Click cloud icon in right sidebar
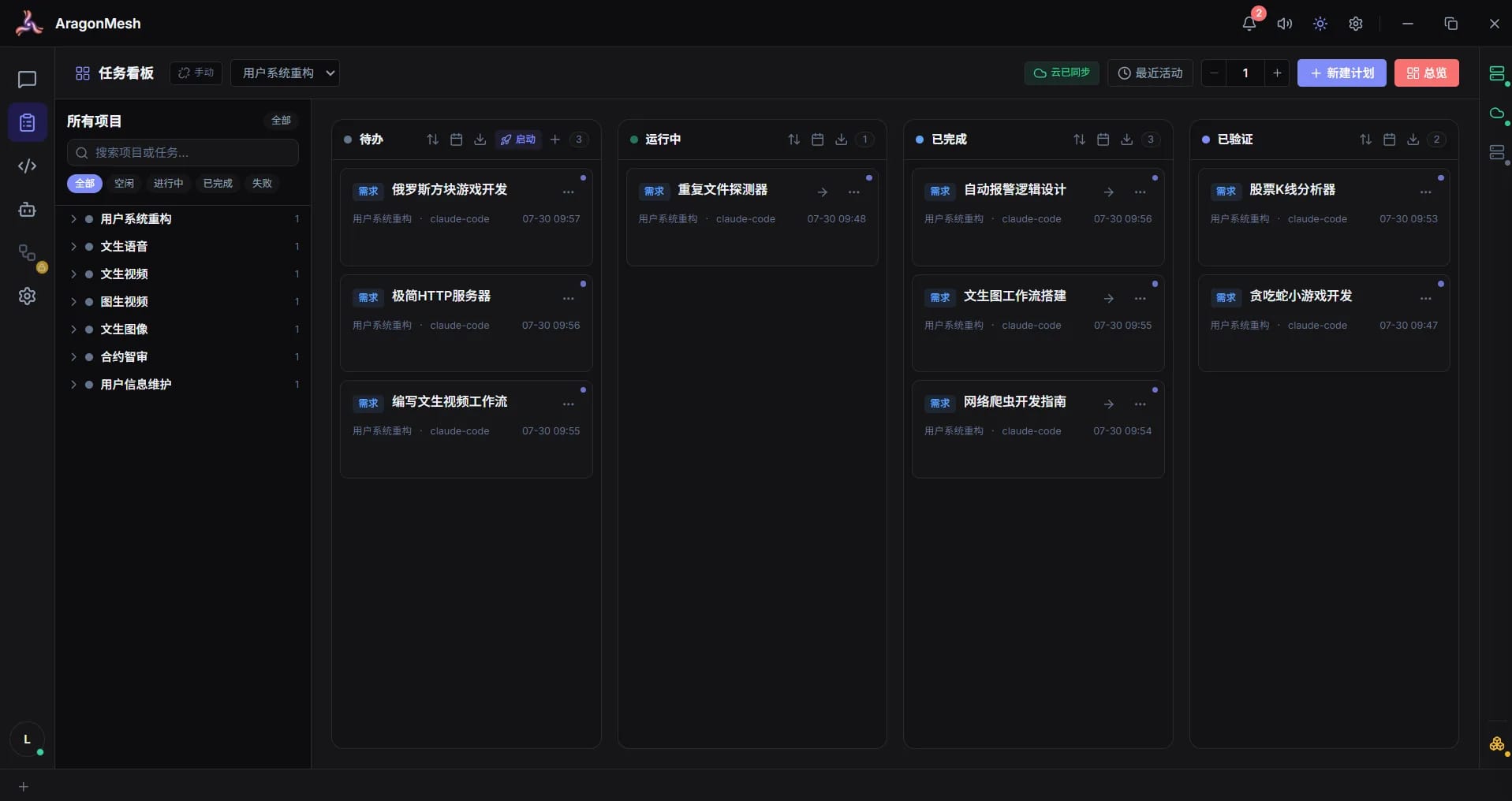Screen dimensions: 1512x801 pos(1496,114)
